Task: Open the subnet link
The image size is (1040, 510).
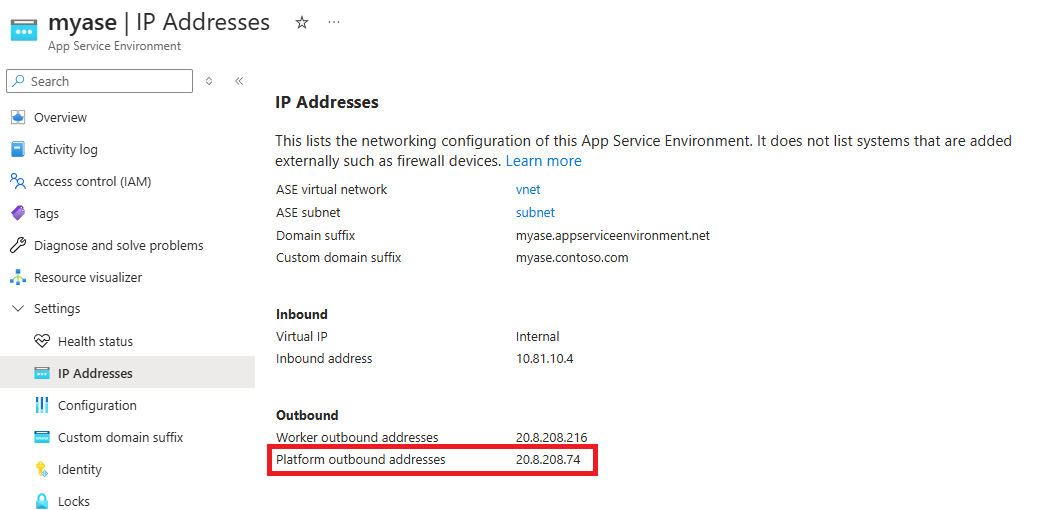Action: [535, 212]
